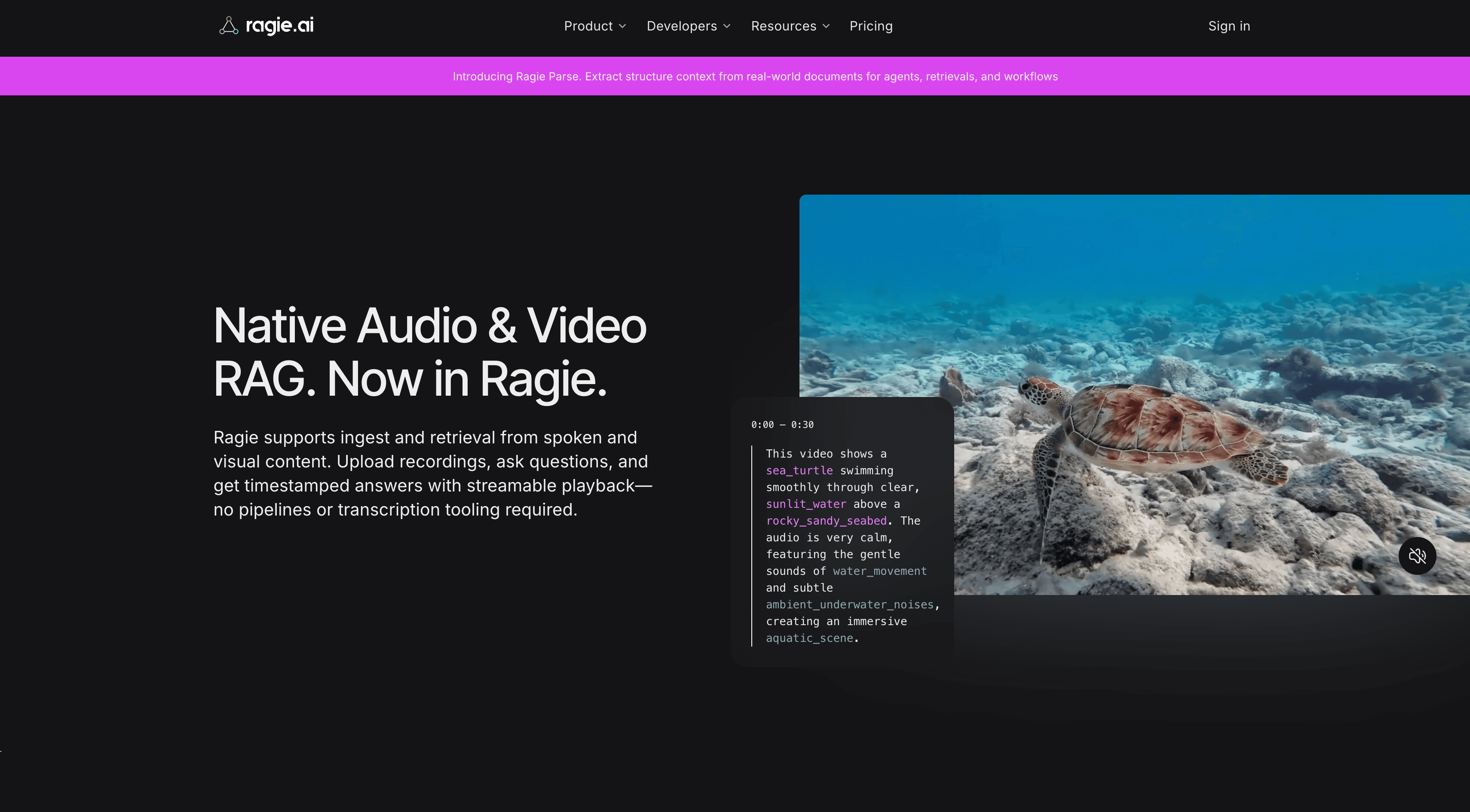Click the ragie.ai wordmark
Screen dimensions: 1470x812
tap(280, 26)
